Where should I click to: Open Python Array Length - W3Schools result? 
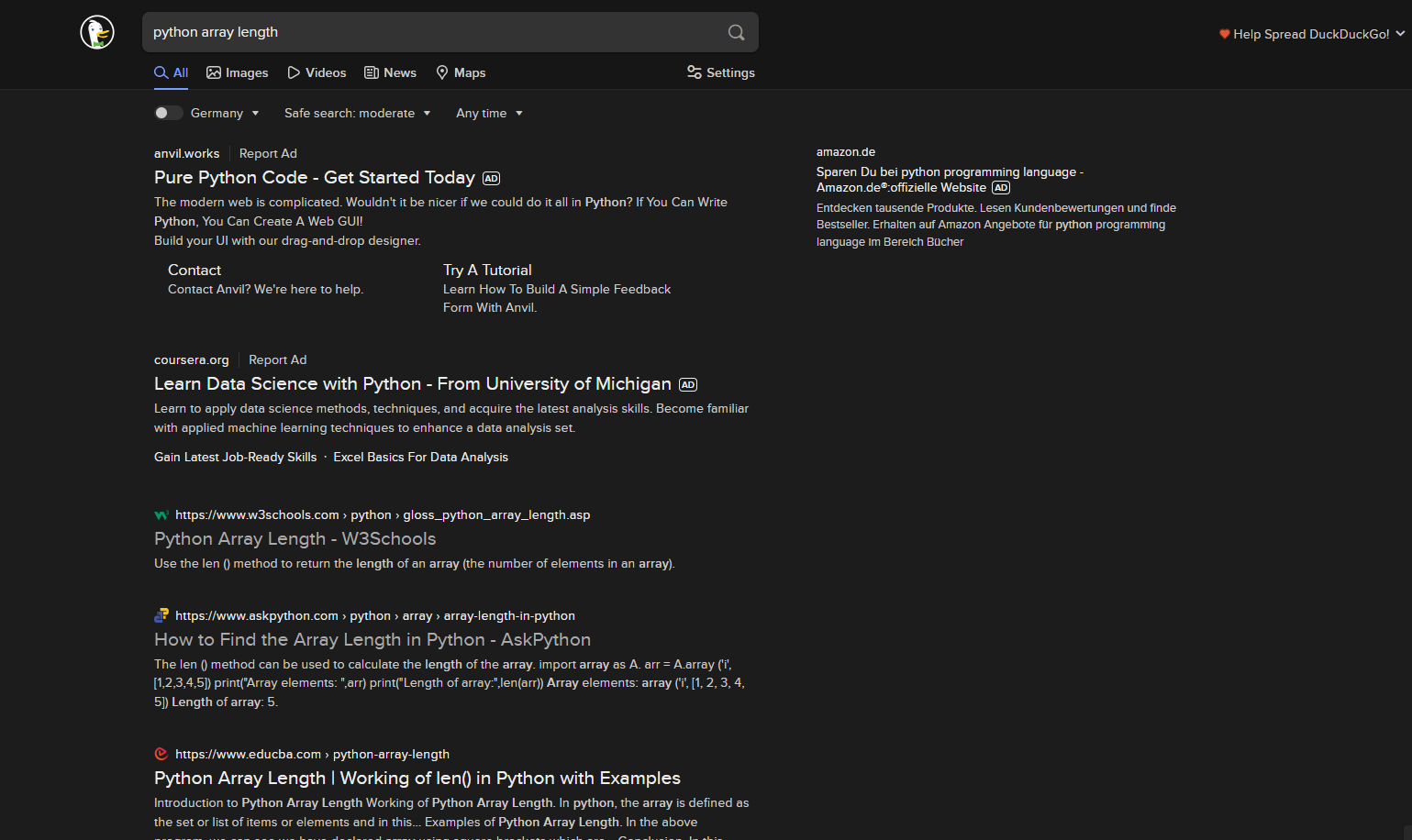[x=295, y=538]
